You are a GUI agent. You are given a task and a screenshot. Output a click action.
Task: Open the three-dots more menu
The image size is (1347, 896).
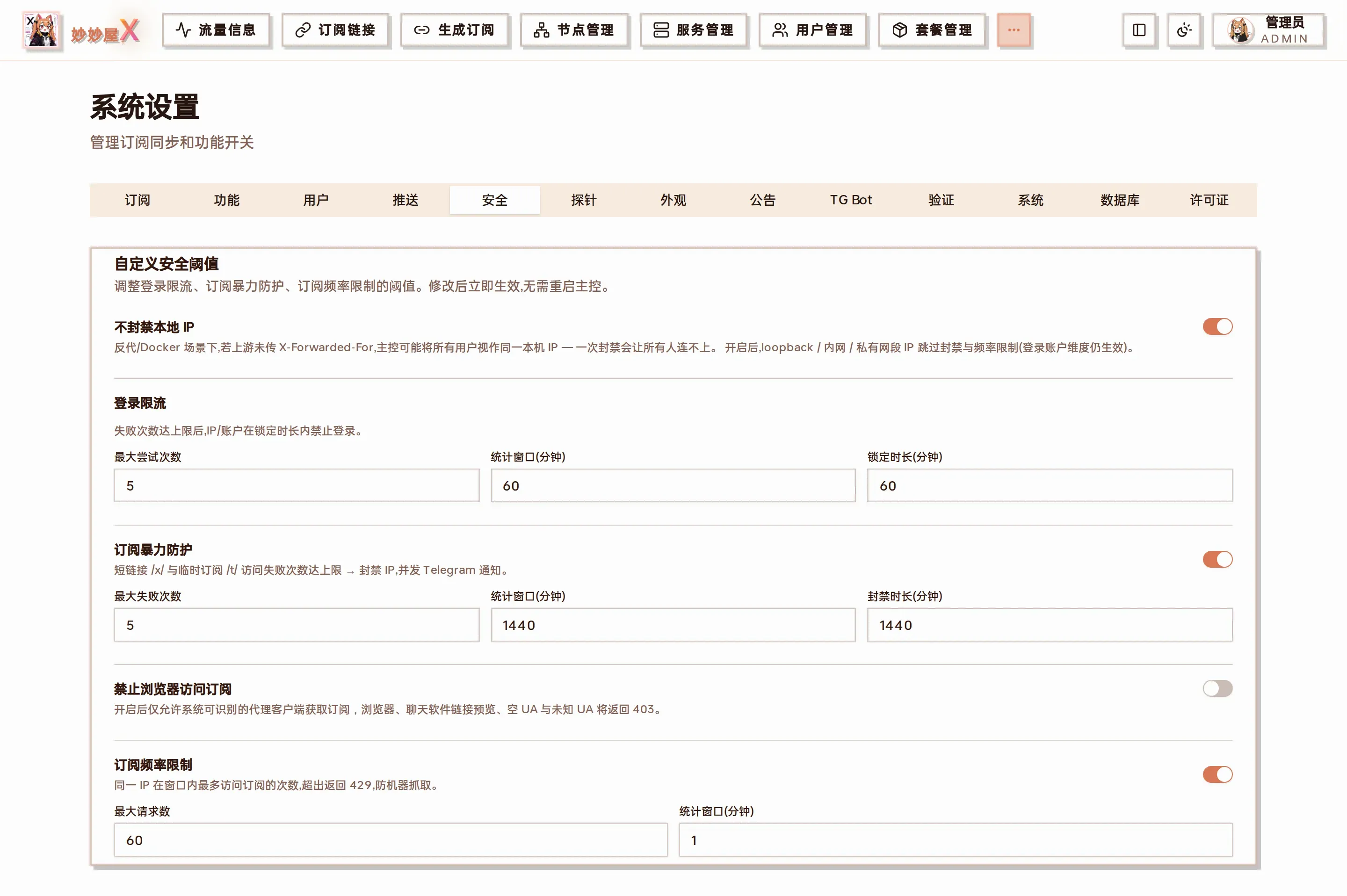coord(1014,30)
